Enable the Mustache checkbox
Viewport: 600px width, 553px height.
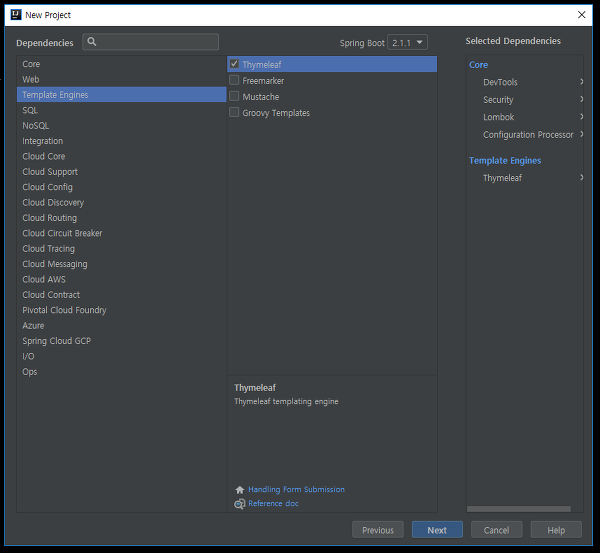pos(234,96)
